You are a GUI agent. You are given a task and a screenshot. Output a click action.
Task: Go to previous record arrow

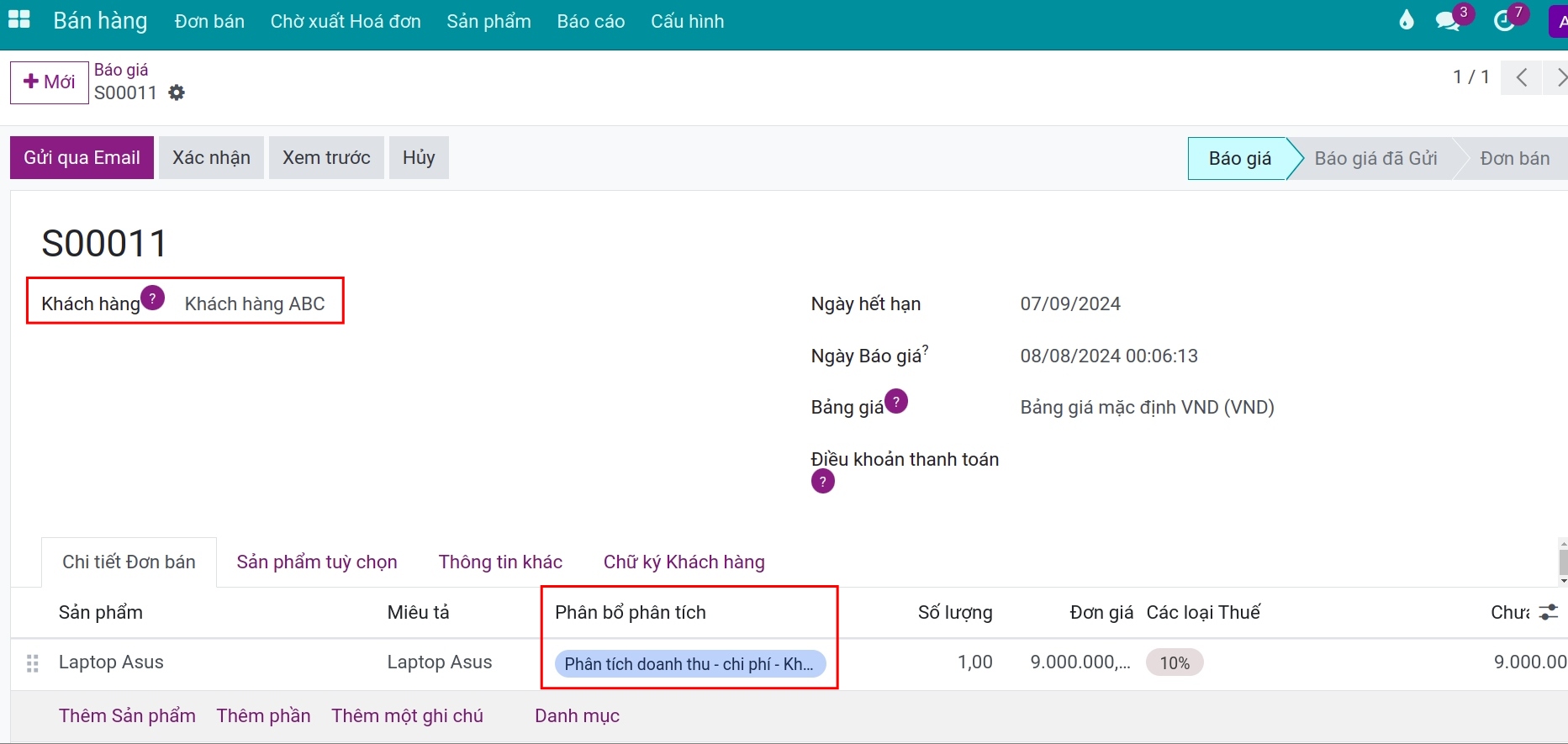click(x=1522, y=78)
